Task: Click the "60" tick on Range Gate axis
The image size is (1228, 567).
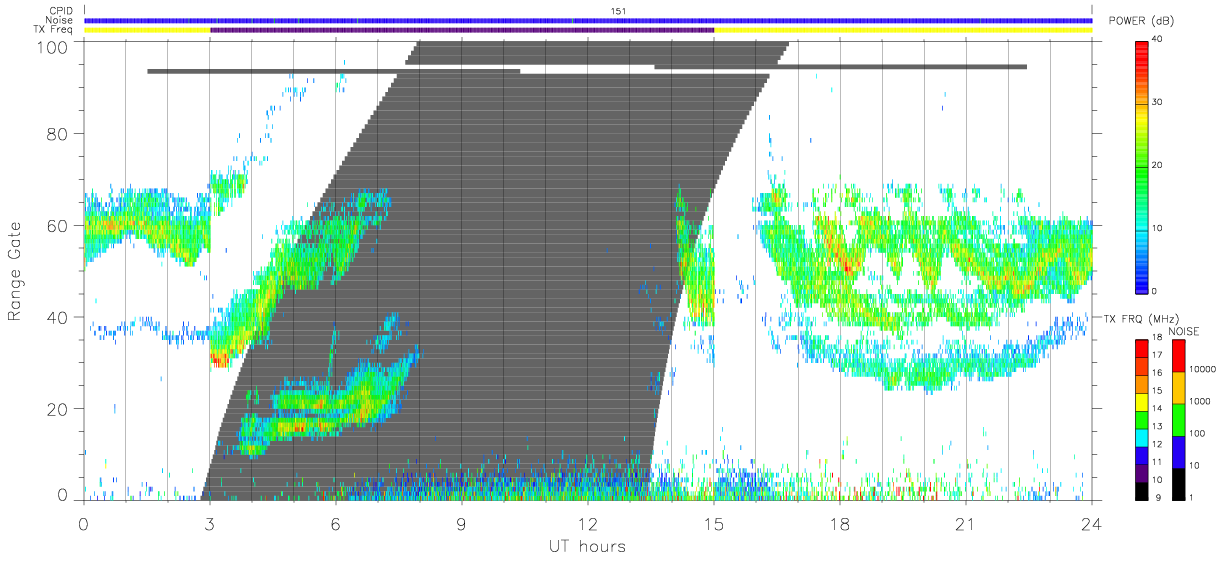Action: [x=58, y=225]
